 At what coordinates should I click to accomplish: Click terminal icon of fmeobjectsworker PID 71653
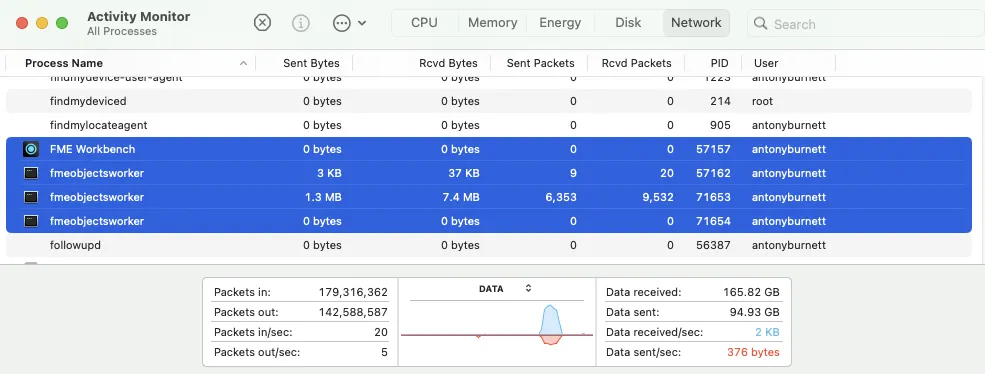(31, 197)
